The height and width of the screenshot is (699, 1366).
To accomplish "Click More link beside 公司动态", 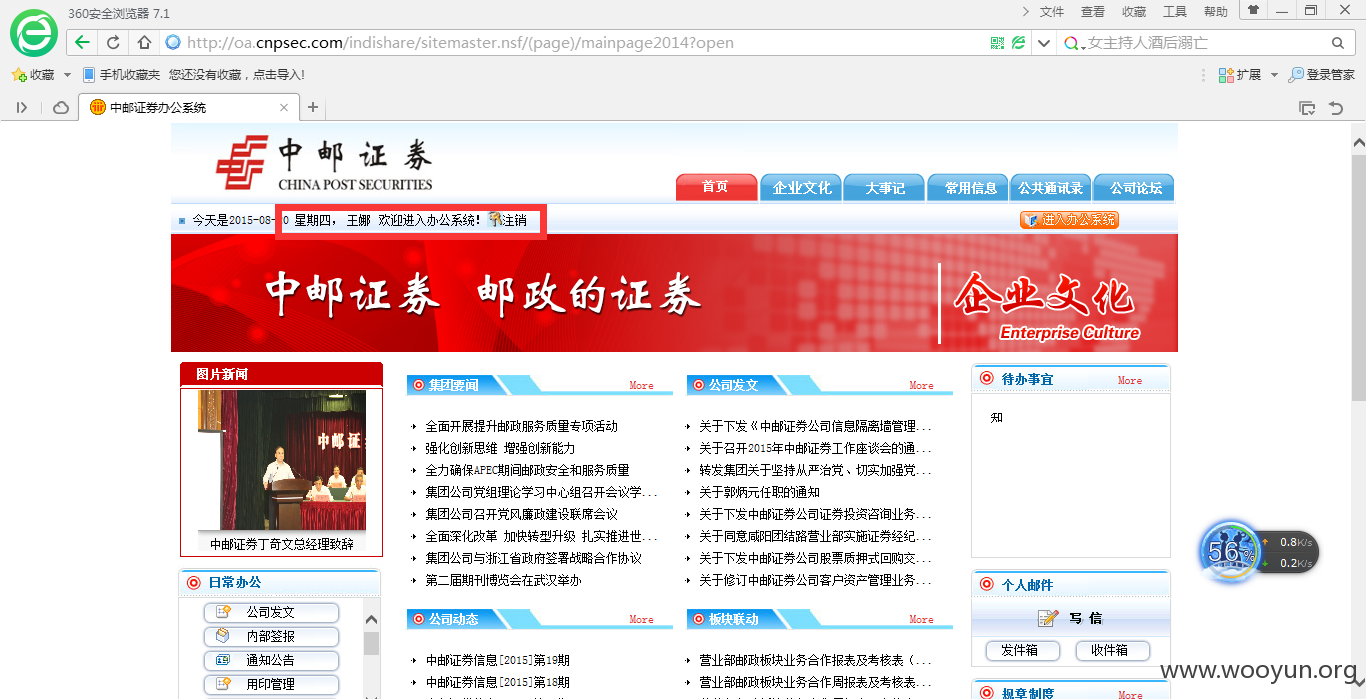I will (x=641, y=619).
